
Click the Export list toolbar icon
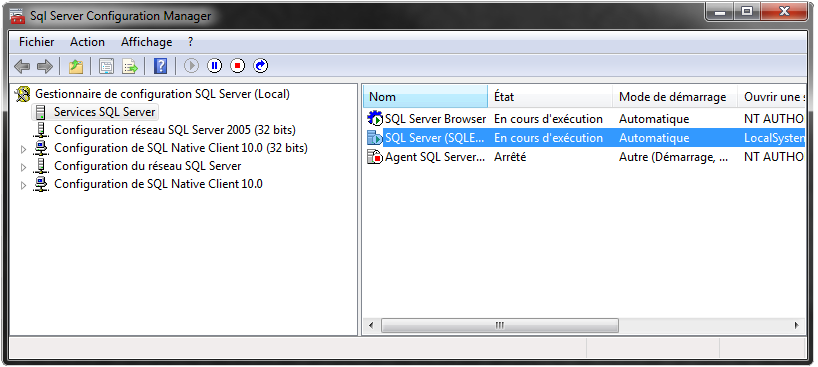point(130,66)
